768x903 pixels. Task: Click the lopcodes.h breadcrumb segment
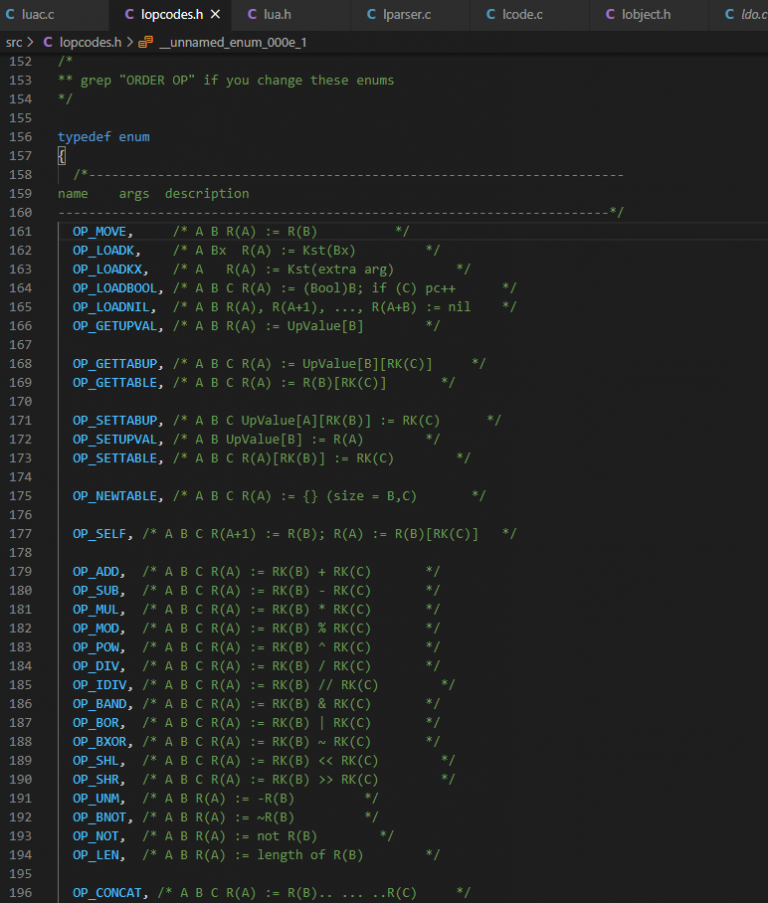pyautogui.click(x=90, y=43)
